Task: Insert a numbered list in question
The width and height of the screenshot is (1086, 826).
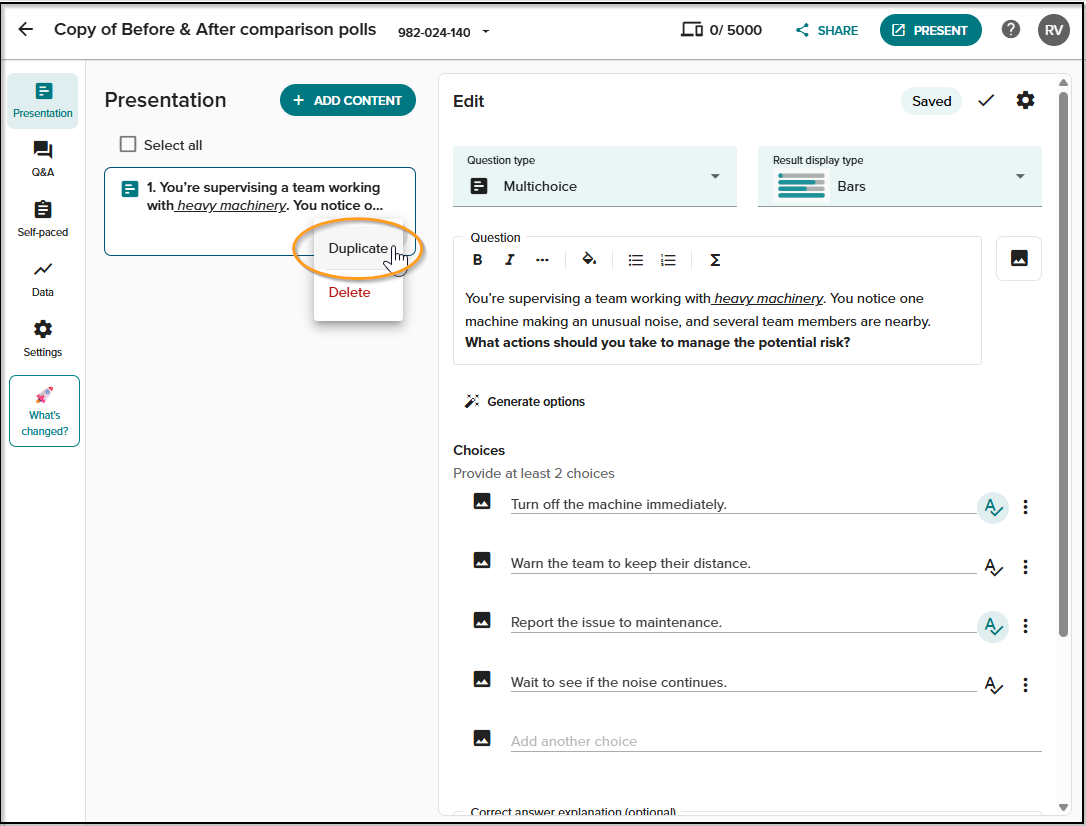Action: (668, 260)
